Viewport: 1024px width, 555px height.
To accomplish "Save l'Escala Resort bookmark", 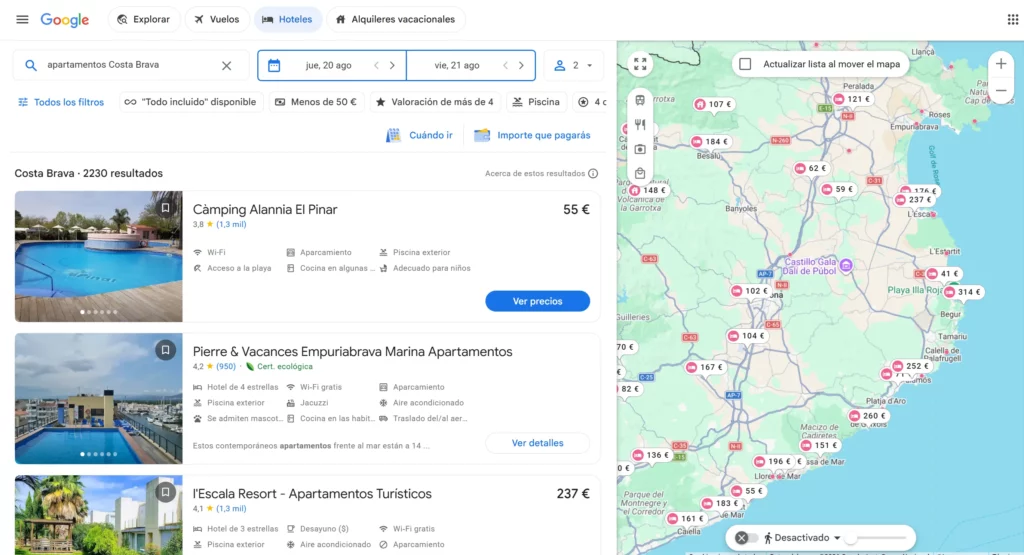I will coord(165,492).
